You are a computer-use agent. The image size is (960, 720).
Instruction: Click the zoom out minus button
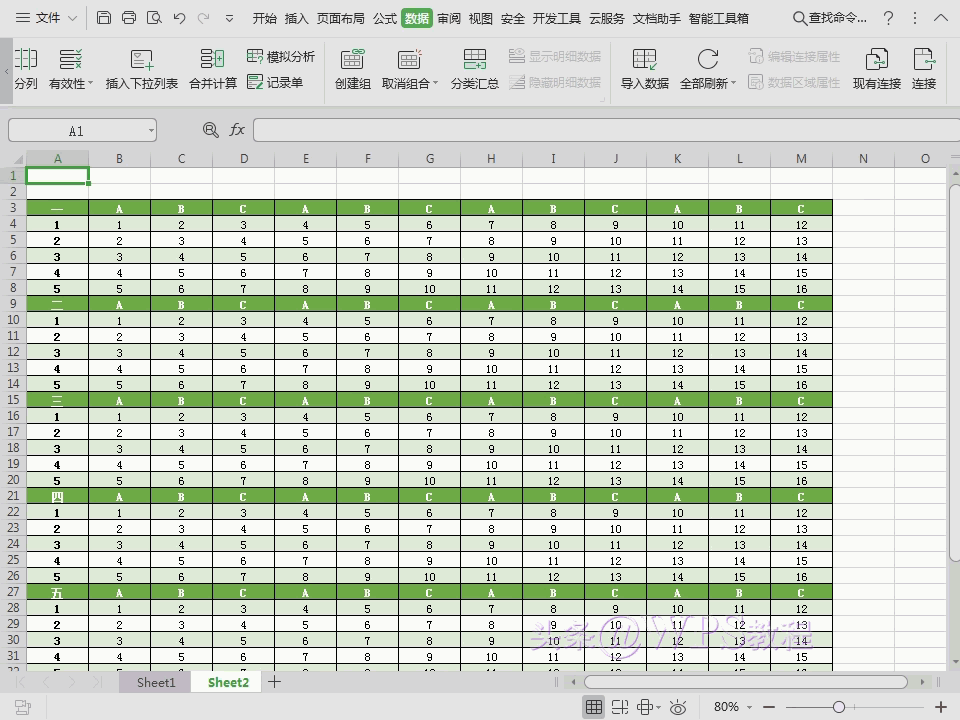pos(769,707)
